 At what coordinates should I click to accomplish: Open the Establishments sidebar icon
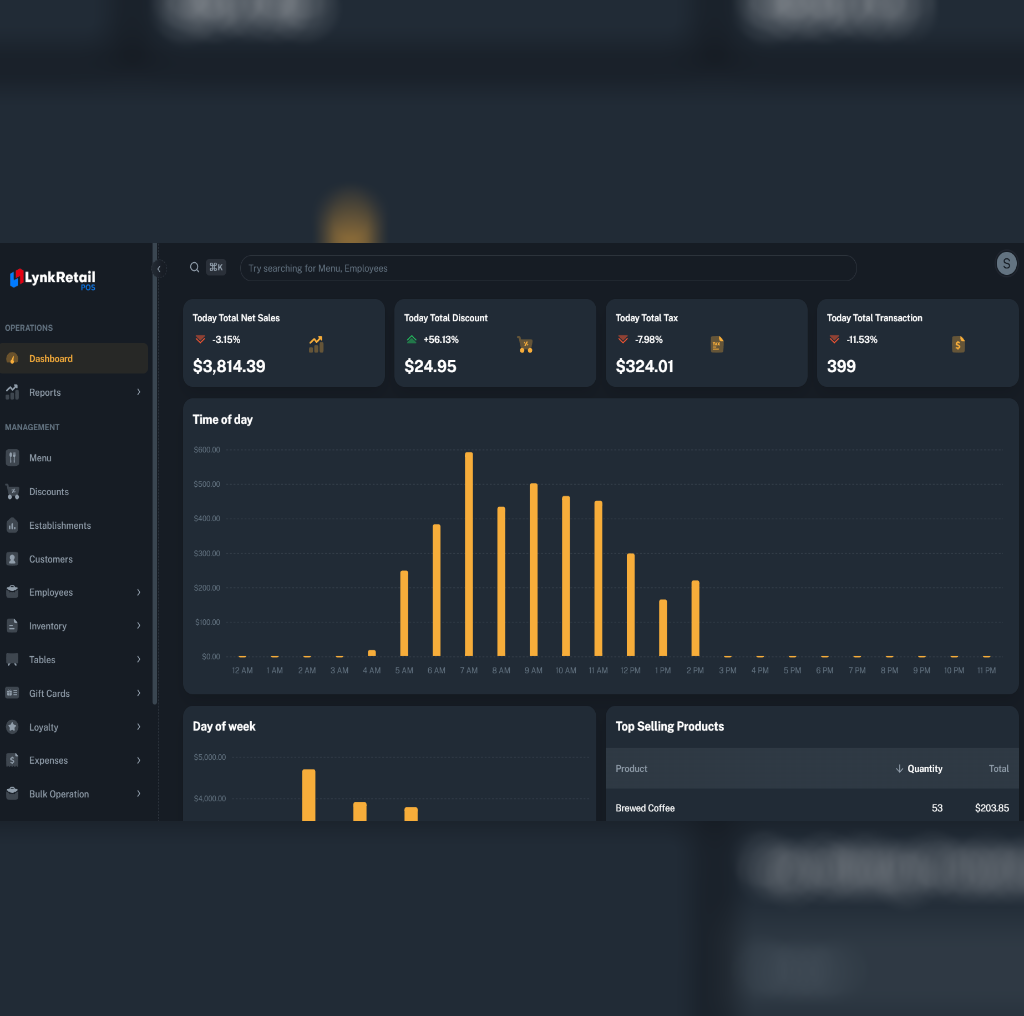pyautogui.click(x=12, y=526)
